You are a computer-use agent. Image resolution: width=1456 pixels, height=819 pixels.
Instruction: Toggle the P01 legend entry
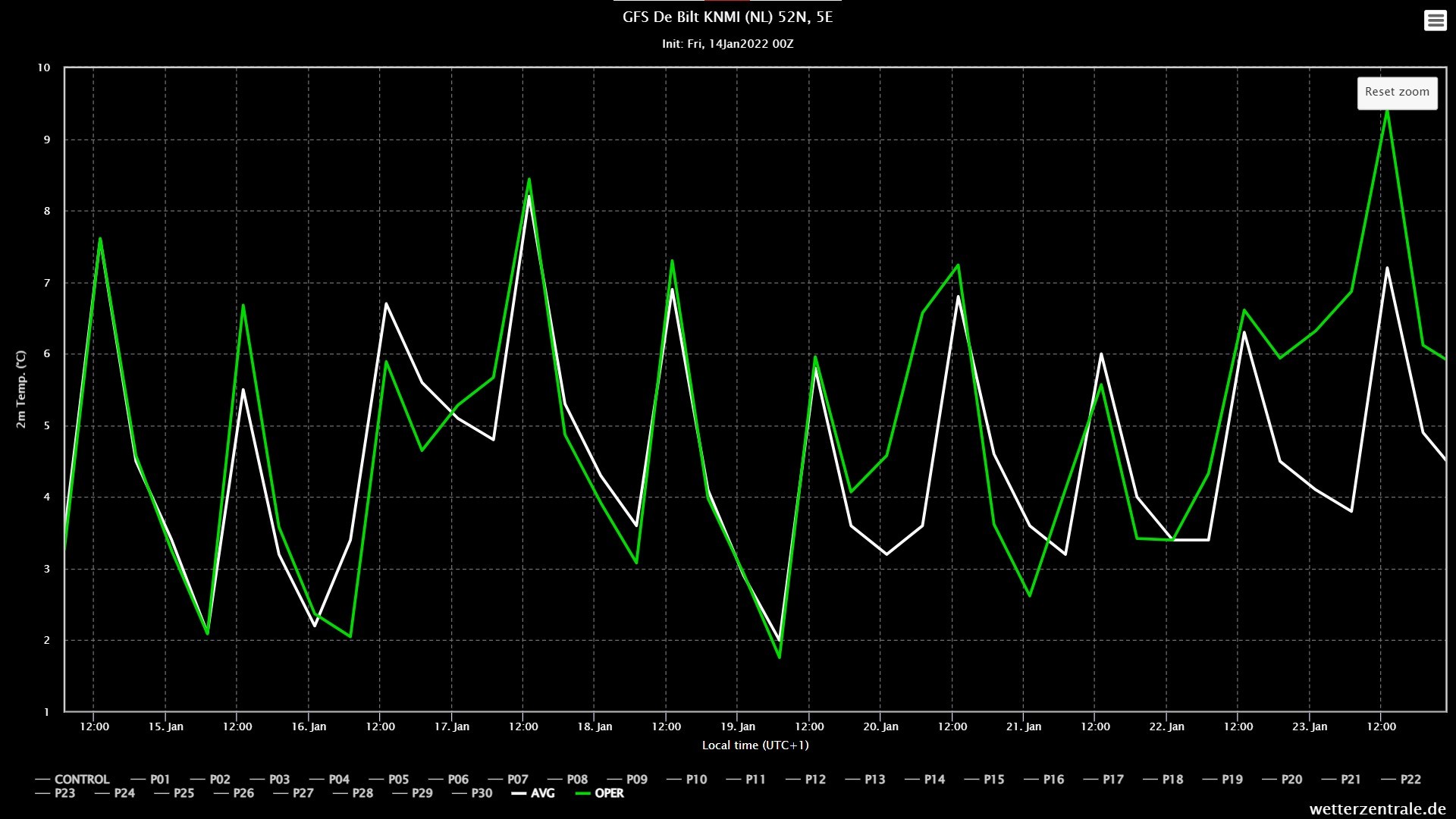point(160,780)
